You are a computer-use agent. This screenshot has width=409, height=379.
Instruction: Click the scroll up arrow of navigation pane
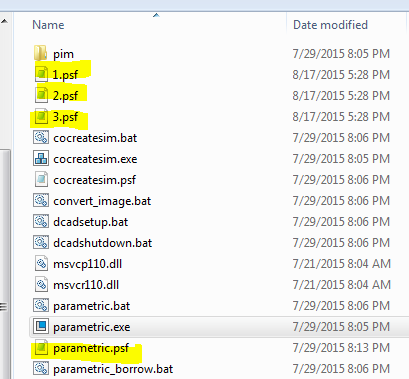pyautogui.click(x=4, y=22)
